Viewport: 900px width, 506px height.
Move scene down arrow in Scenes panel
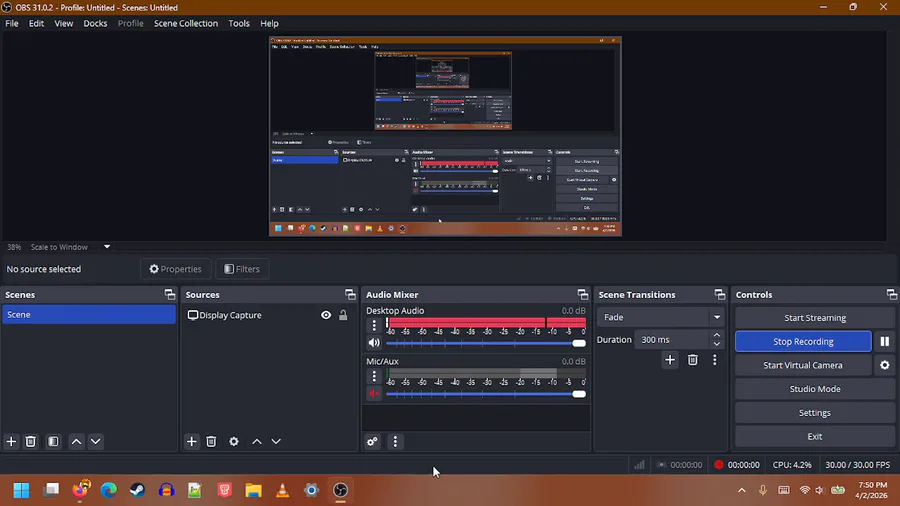[96, 441]
